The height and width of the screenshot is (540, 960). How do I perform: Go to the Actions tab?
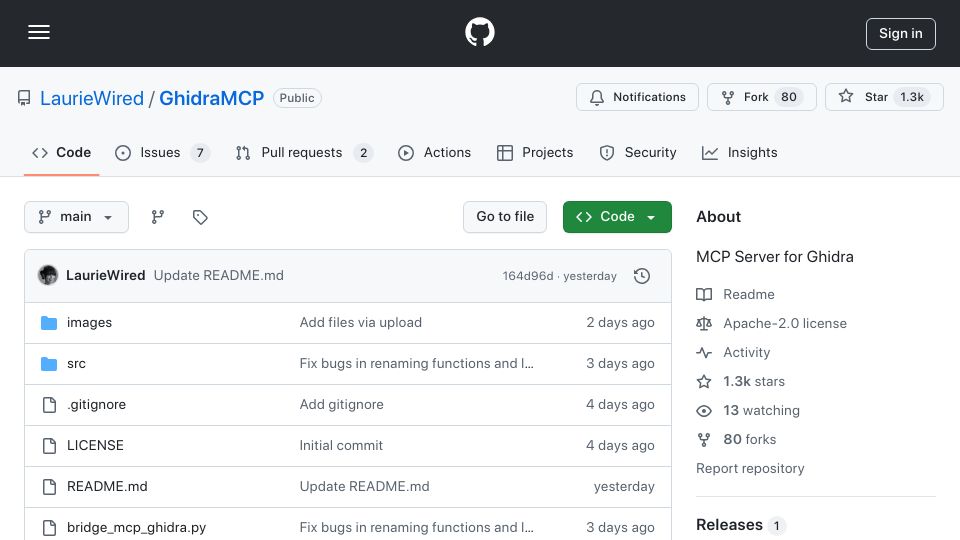click(434, 152)
